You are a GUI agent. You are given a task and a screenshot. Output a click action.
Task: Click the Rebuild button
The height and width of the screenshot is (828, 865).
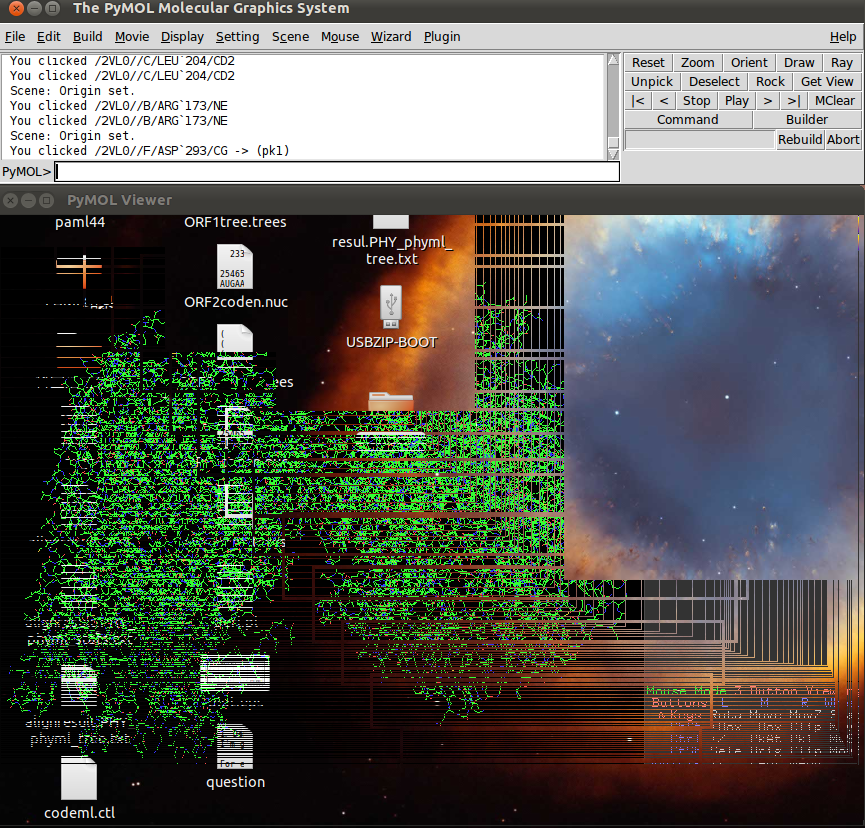(x=800, y=140)
